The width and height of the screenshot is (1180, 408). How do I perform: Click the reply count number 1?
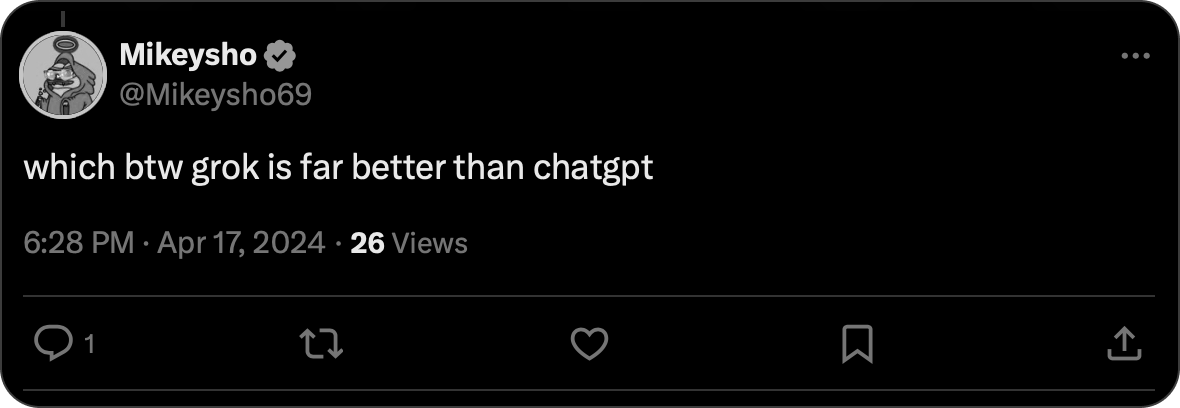90,345
